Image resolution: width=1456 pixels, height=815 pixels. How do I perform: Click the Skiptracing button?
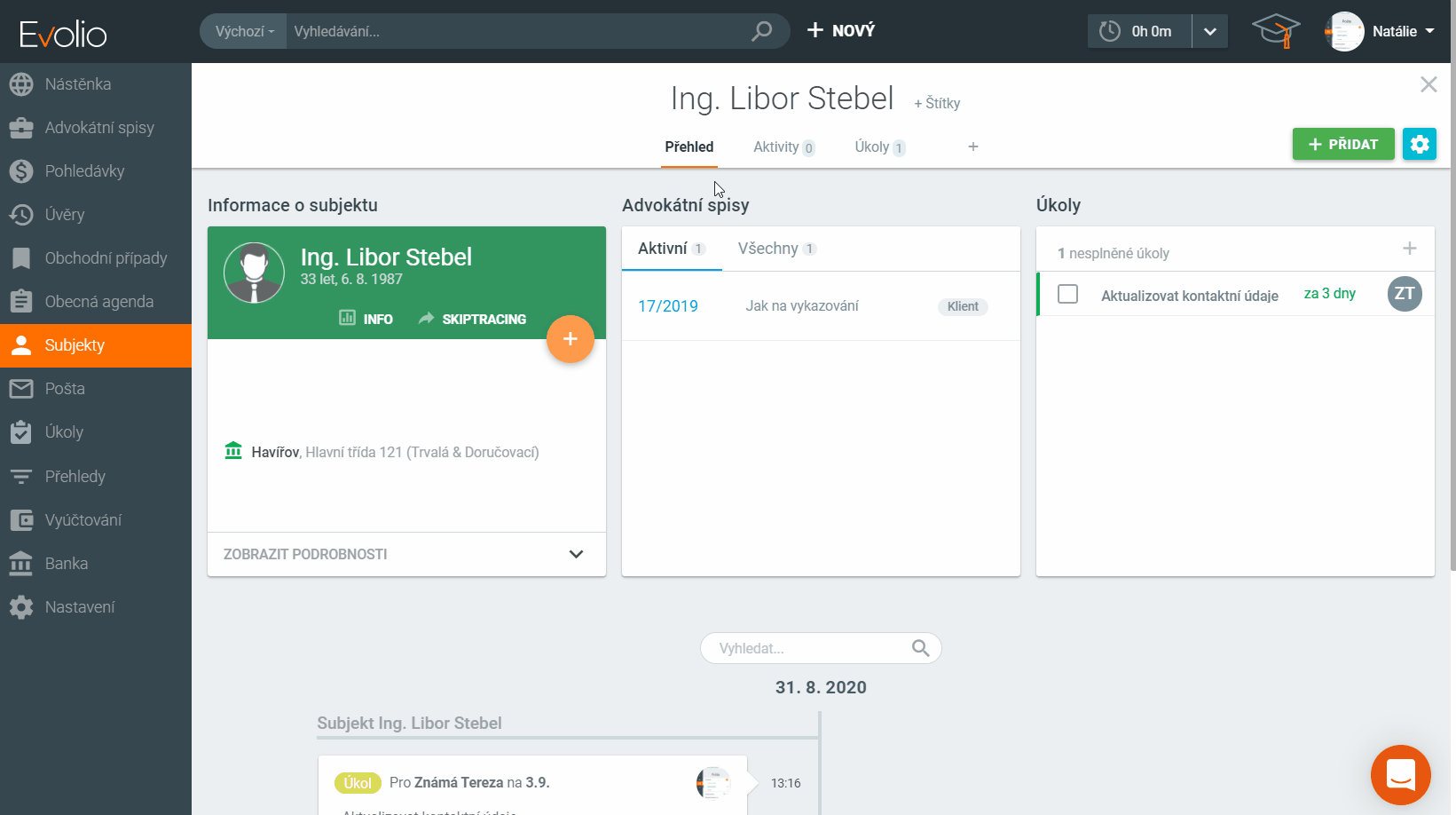coord(472,319)
